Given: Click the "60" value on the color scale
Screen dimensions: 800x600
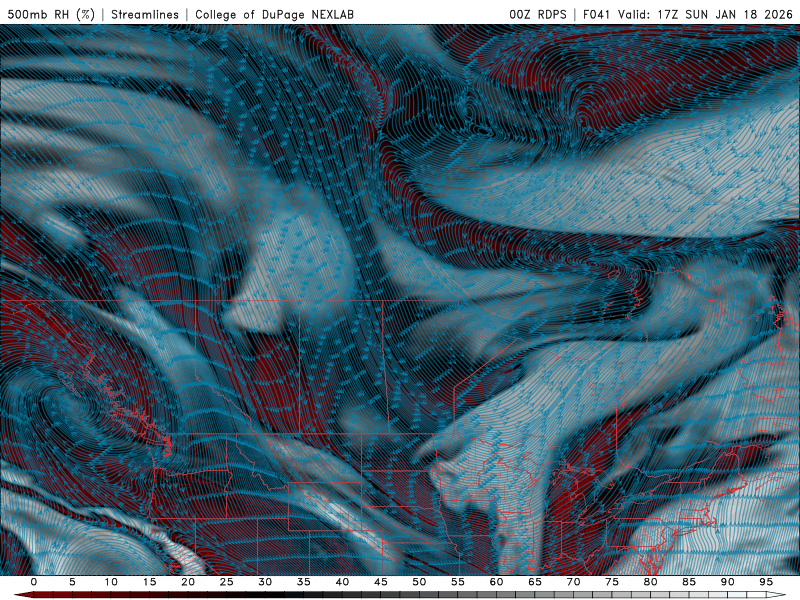Looking at the screenshot, I should tap(496, 582).
